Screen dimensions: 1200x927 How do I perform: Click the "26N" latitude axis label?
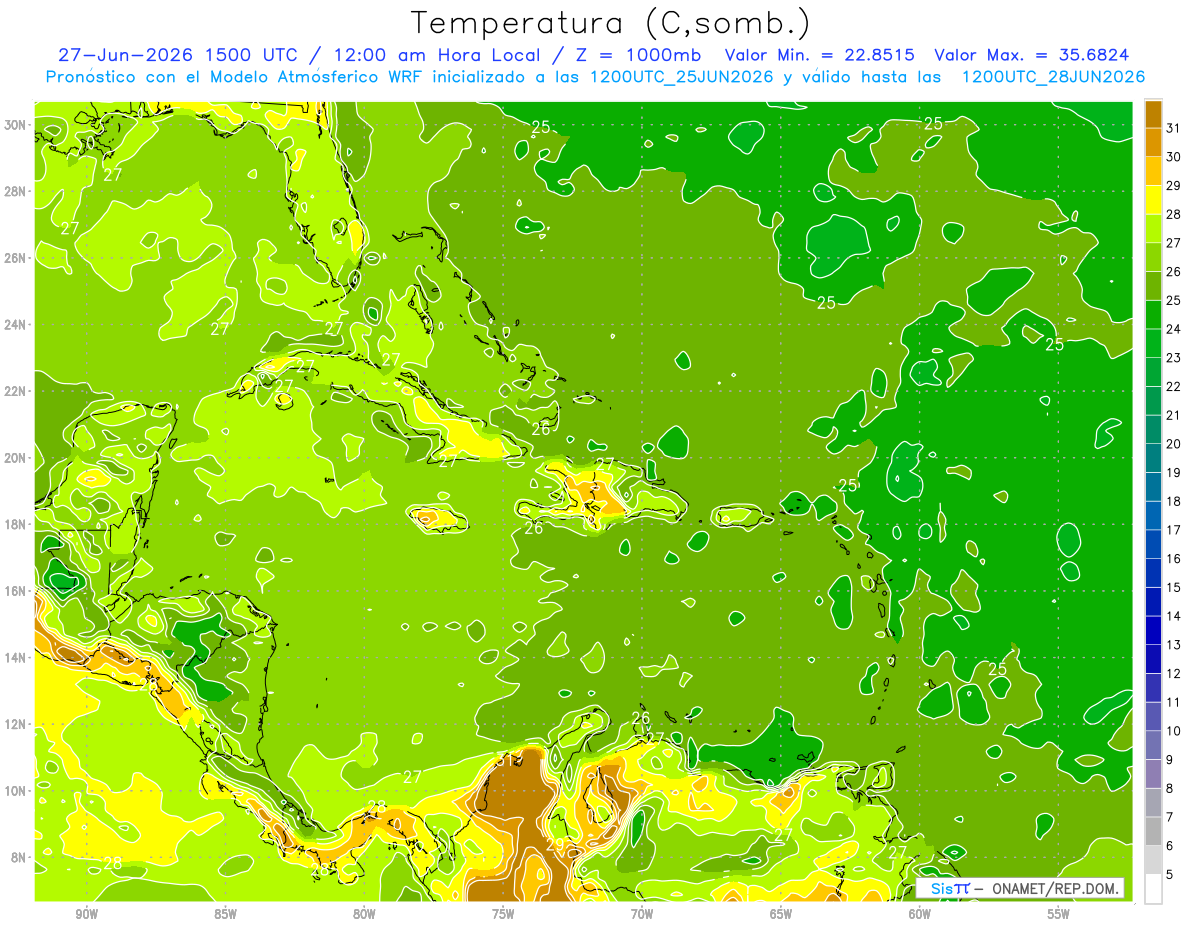click(x=17, y=258)
